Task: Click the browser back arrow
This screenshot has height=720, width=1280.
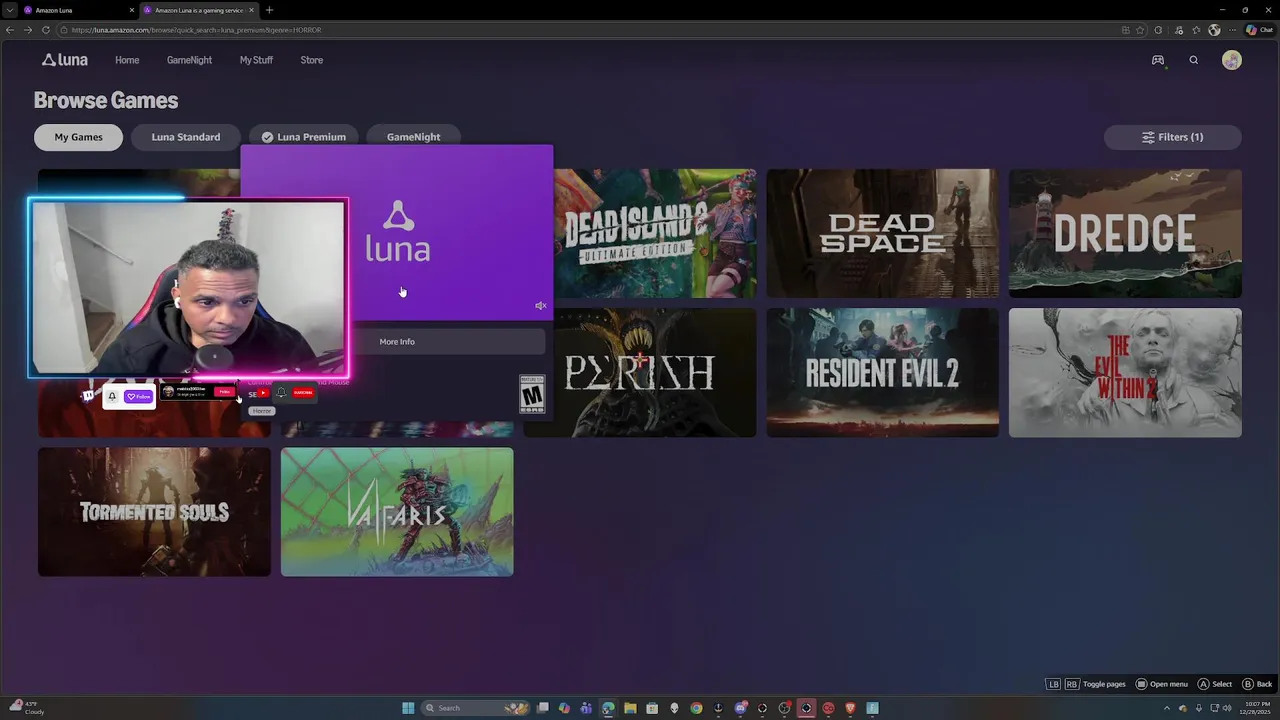Action: (10, 30)
